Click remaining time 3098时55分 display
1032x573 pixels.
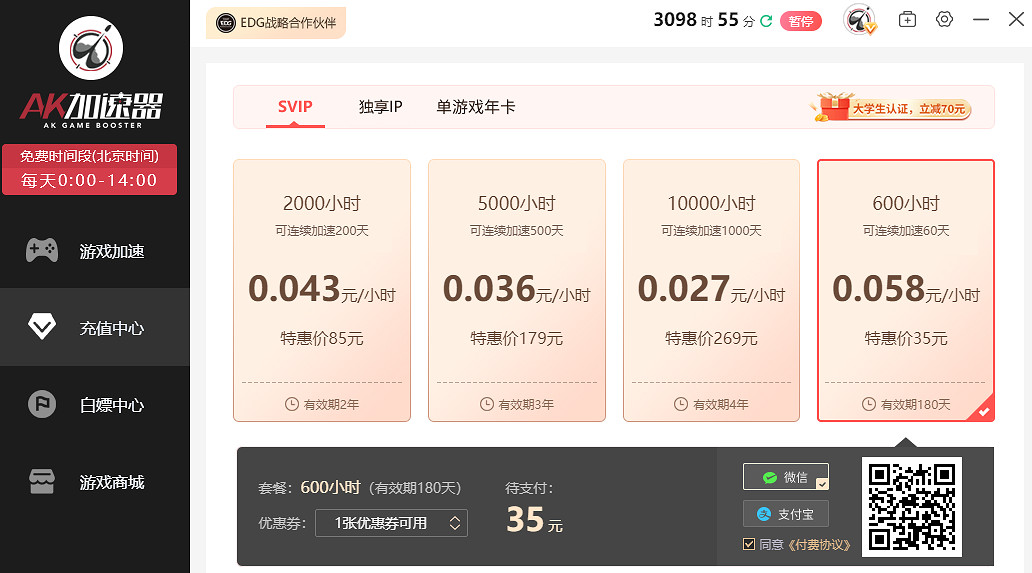click(x=704, y=20)
